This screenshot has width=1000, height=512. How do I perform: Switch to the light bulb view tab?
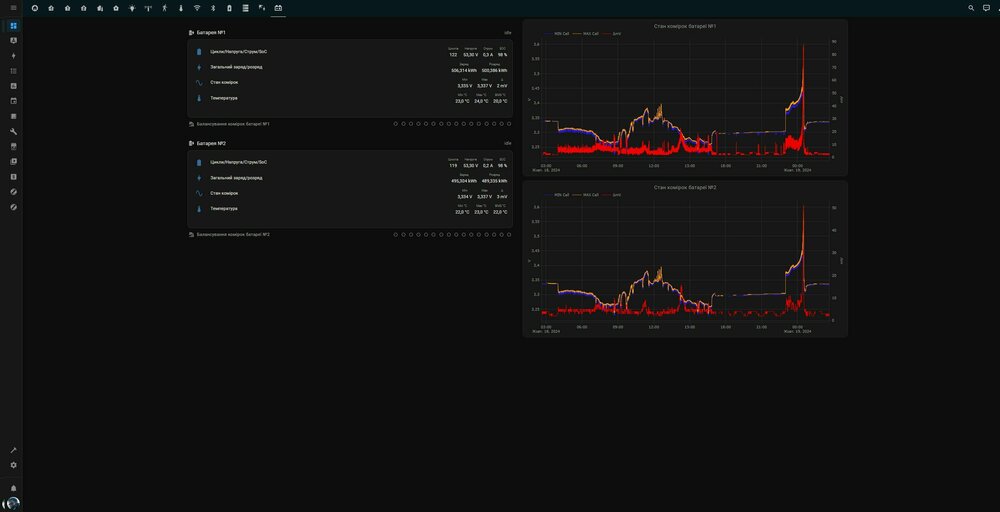click(x=132, y=7)
